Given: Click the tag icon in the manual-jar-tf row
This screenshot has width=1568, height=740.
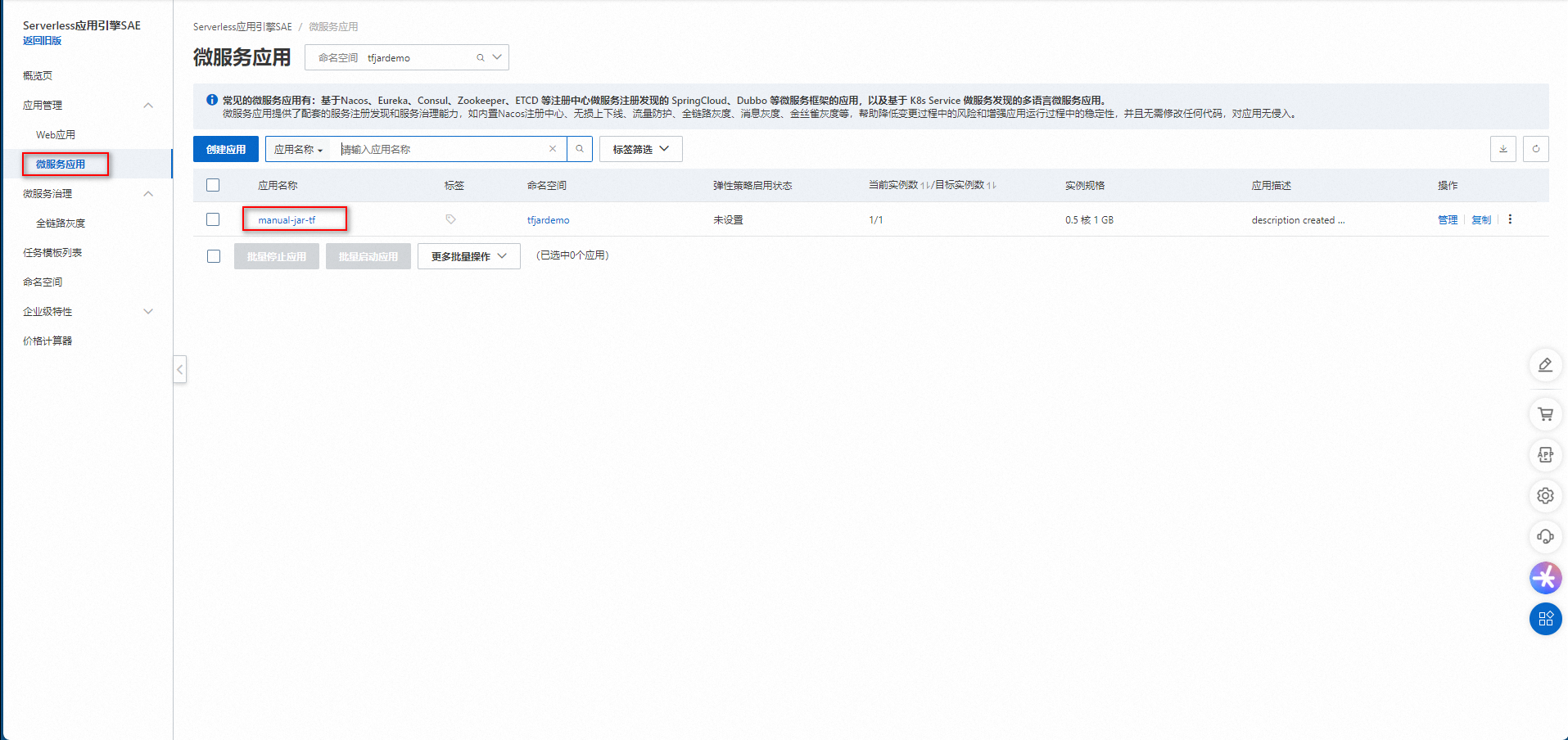Looking at the screenshot, I should coord(450,219).
